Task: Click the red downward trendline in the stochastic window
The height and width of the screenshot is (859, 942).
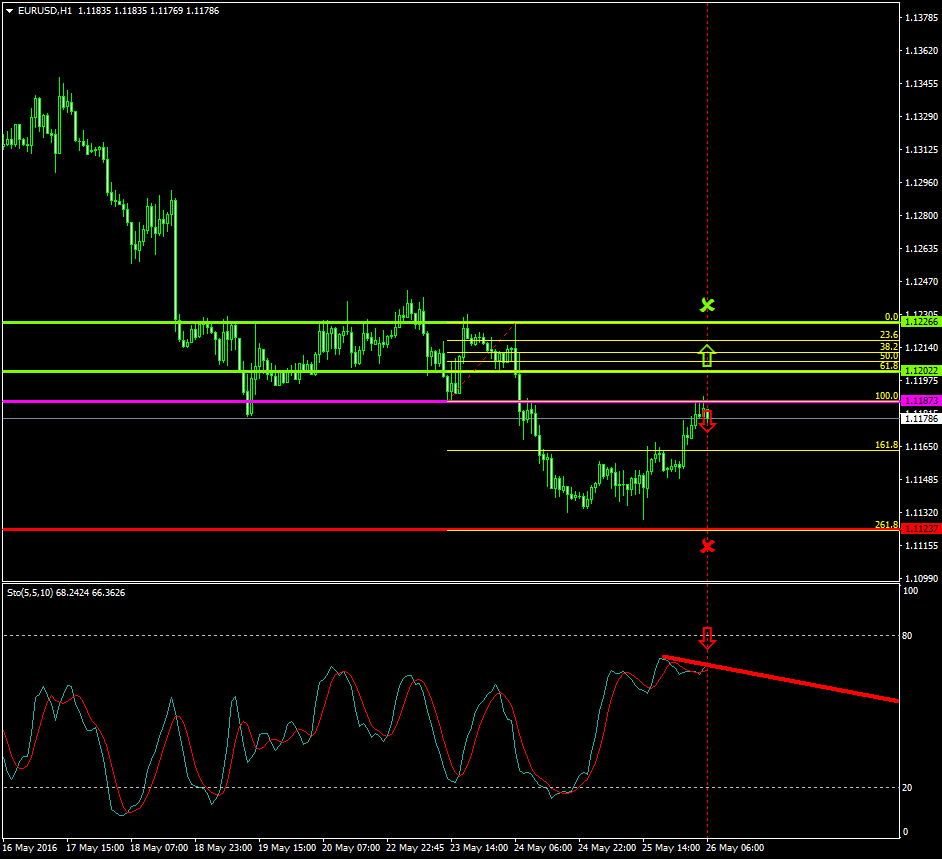Action: [x=790, y=677]
